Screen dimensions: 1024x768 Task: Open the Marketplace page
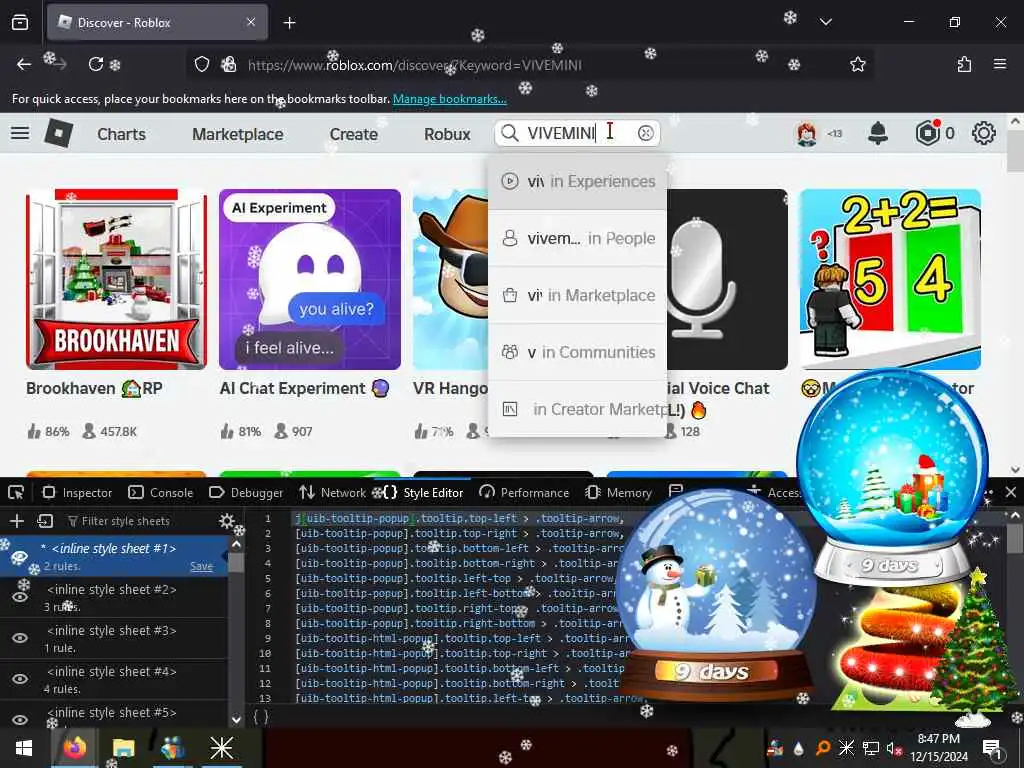[x=238, y=134]
